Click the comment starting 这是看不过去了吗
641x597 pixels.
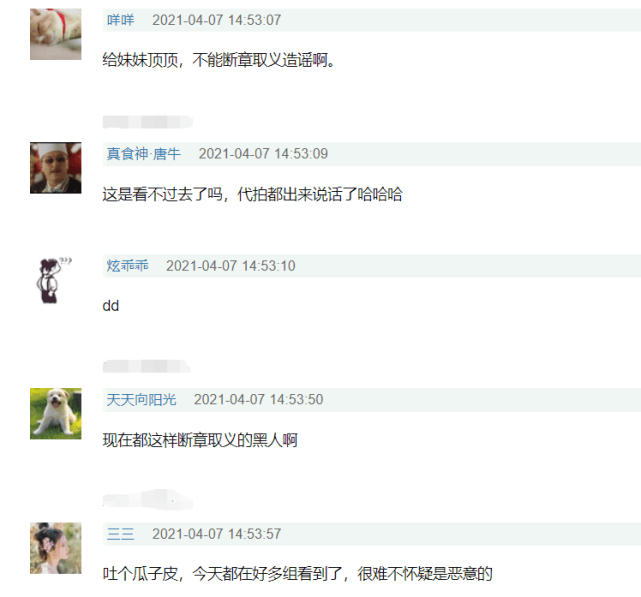252,194
